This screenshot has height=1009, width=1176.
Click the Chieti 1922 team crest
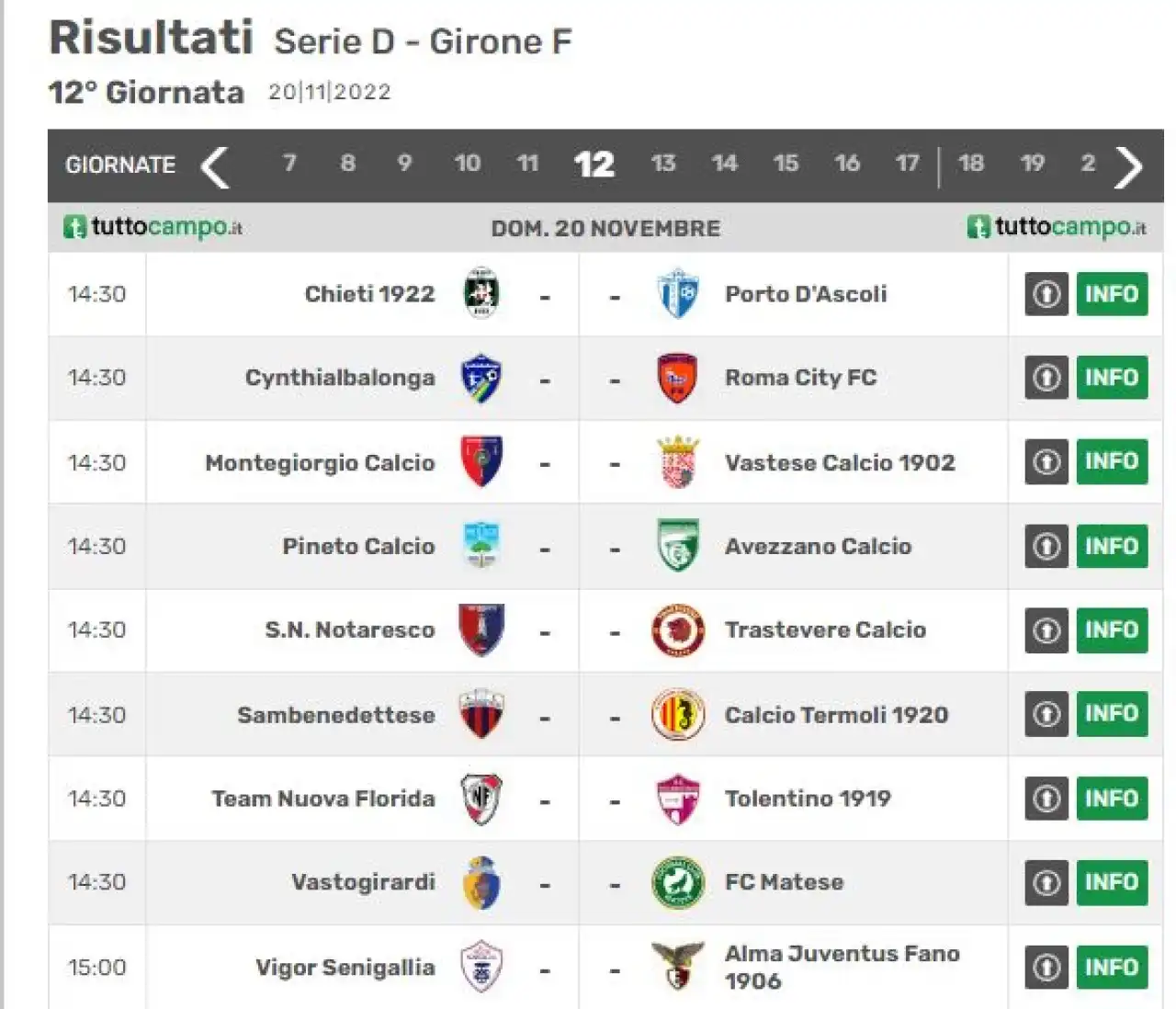(x=481, y=293)
